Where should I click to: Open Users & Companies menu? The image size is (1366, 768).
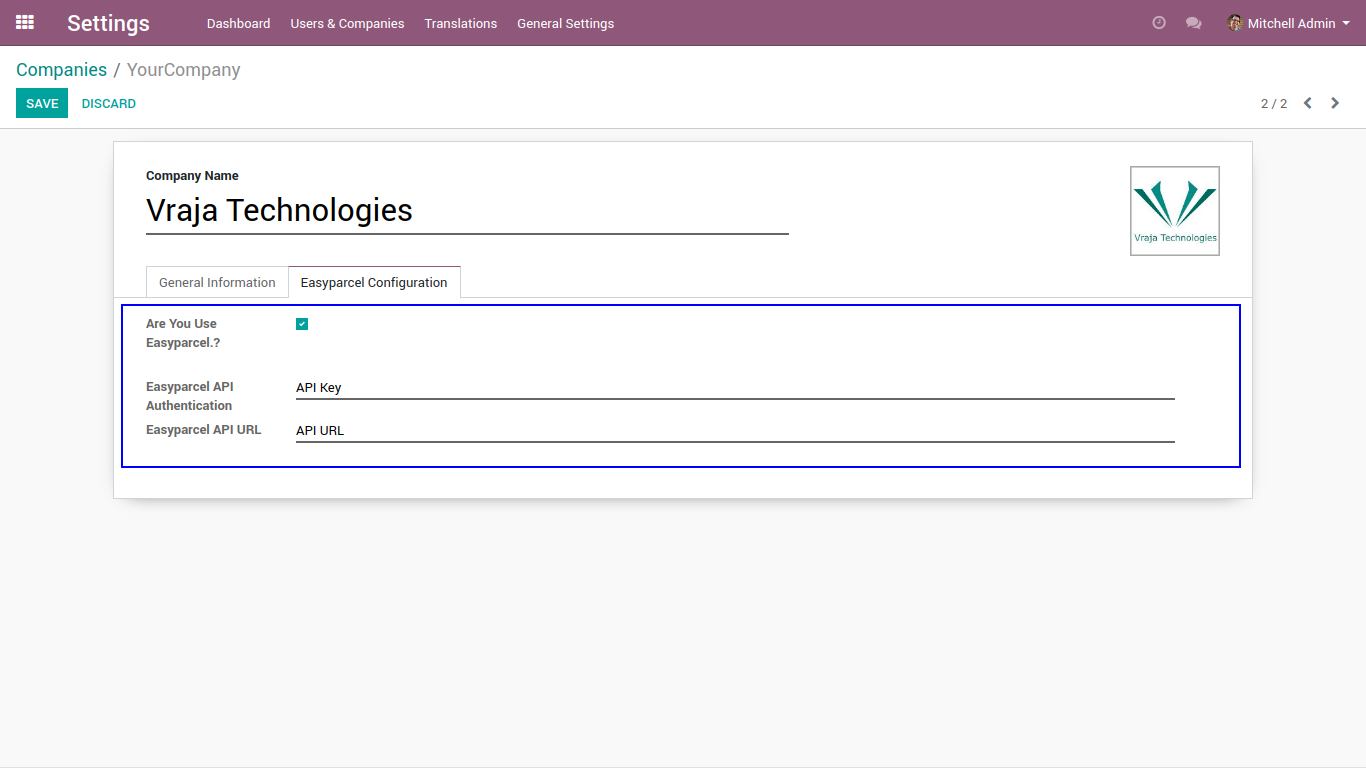tap(347, 23)
